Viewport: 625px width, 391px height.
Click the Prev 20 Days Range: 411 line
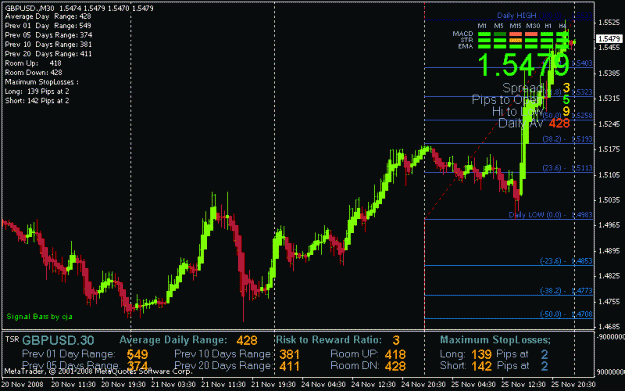click(48, 54)
